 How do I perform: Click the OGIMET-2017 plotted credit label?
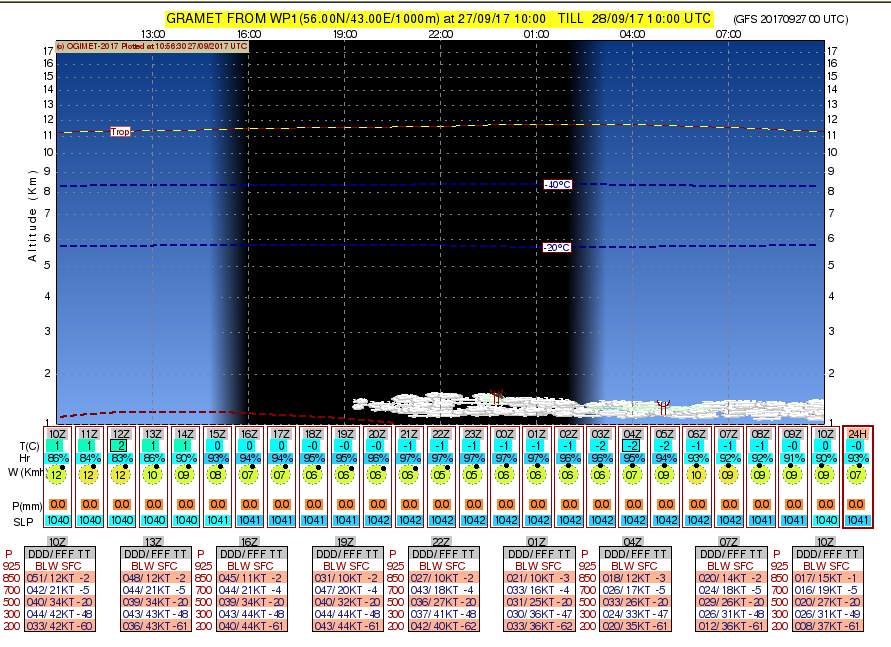click(x=152, y=46)
